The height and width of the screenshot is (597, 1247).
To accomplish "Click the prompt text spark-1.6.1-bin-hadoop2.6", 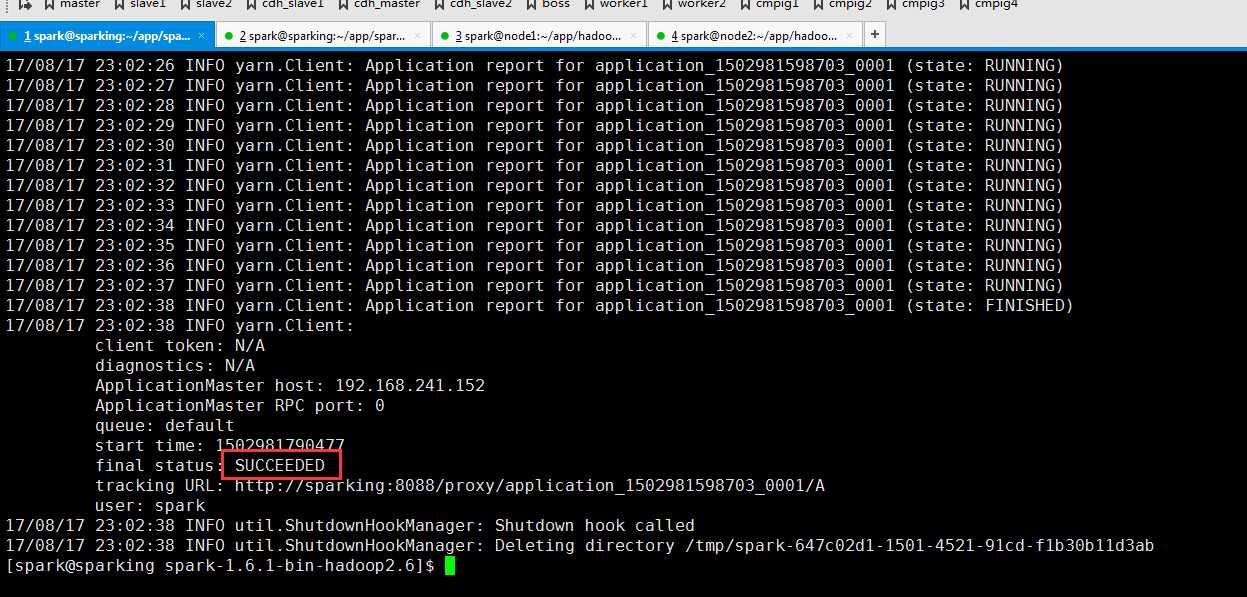I will point(290,566).
